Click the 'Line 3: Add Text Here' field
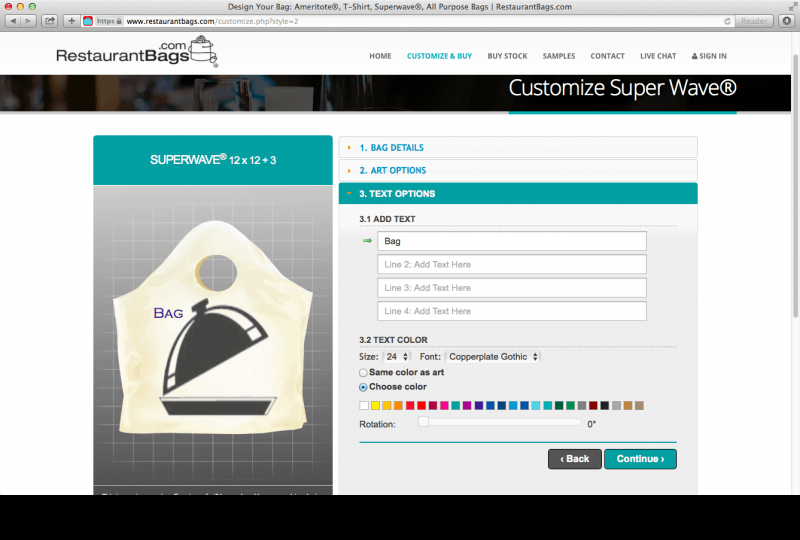 pyautogui.click(x=512, y=288)
